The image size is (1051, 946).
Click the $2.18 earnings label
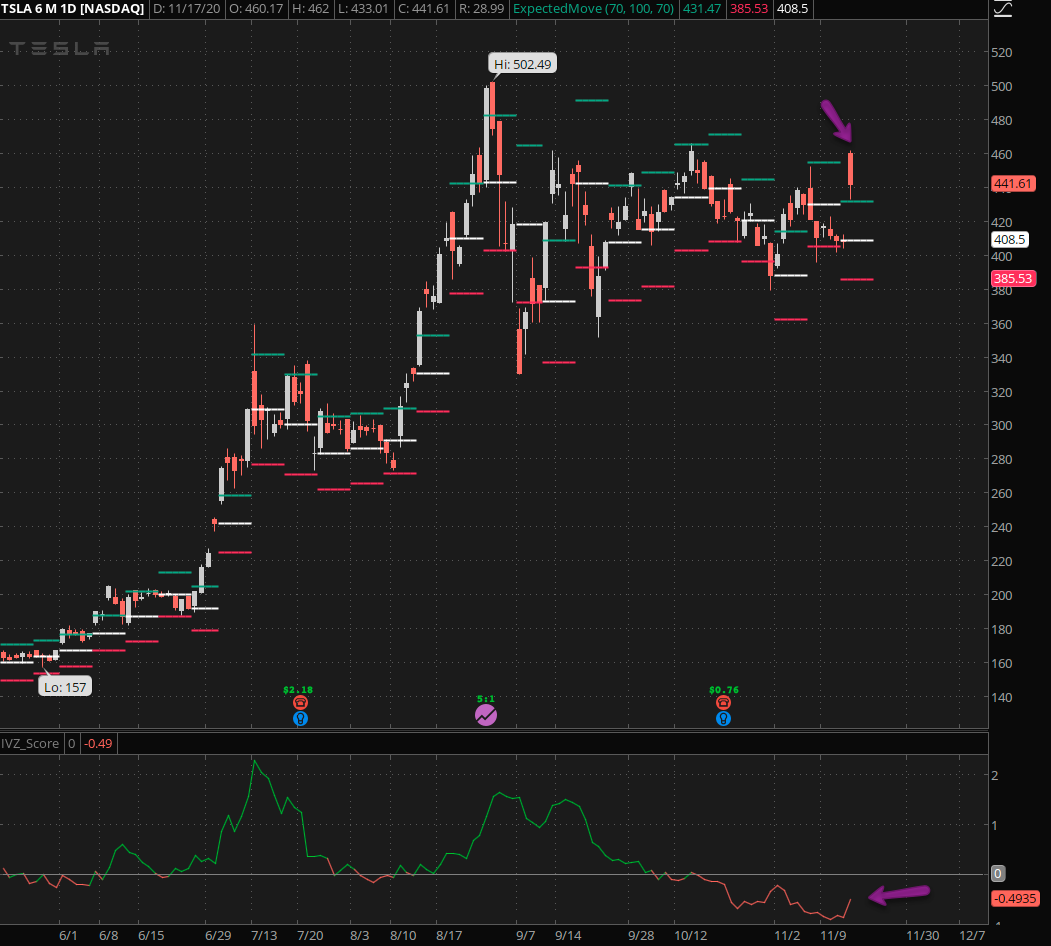point(298,689)
